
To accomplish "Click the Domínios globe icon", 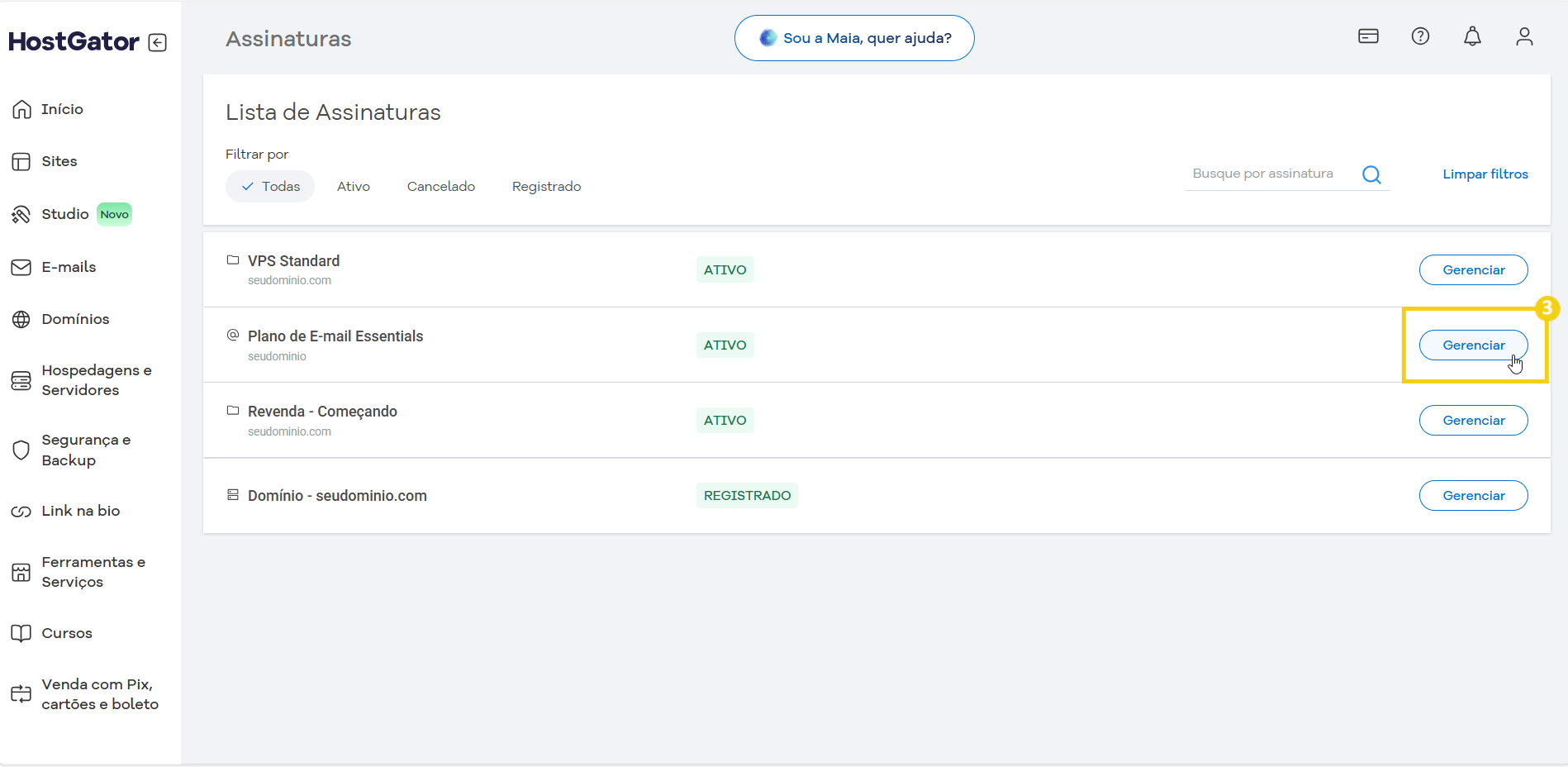I will tap(21, 319).
